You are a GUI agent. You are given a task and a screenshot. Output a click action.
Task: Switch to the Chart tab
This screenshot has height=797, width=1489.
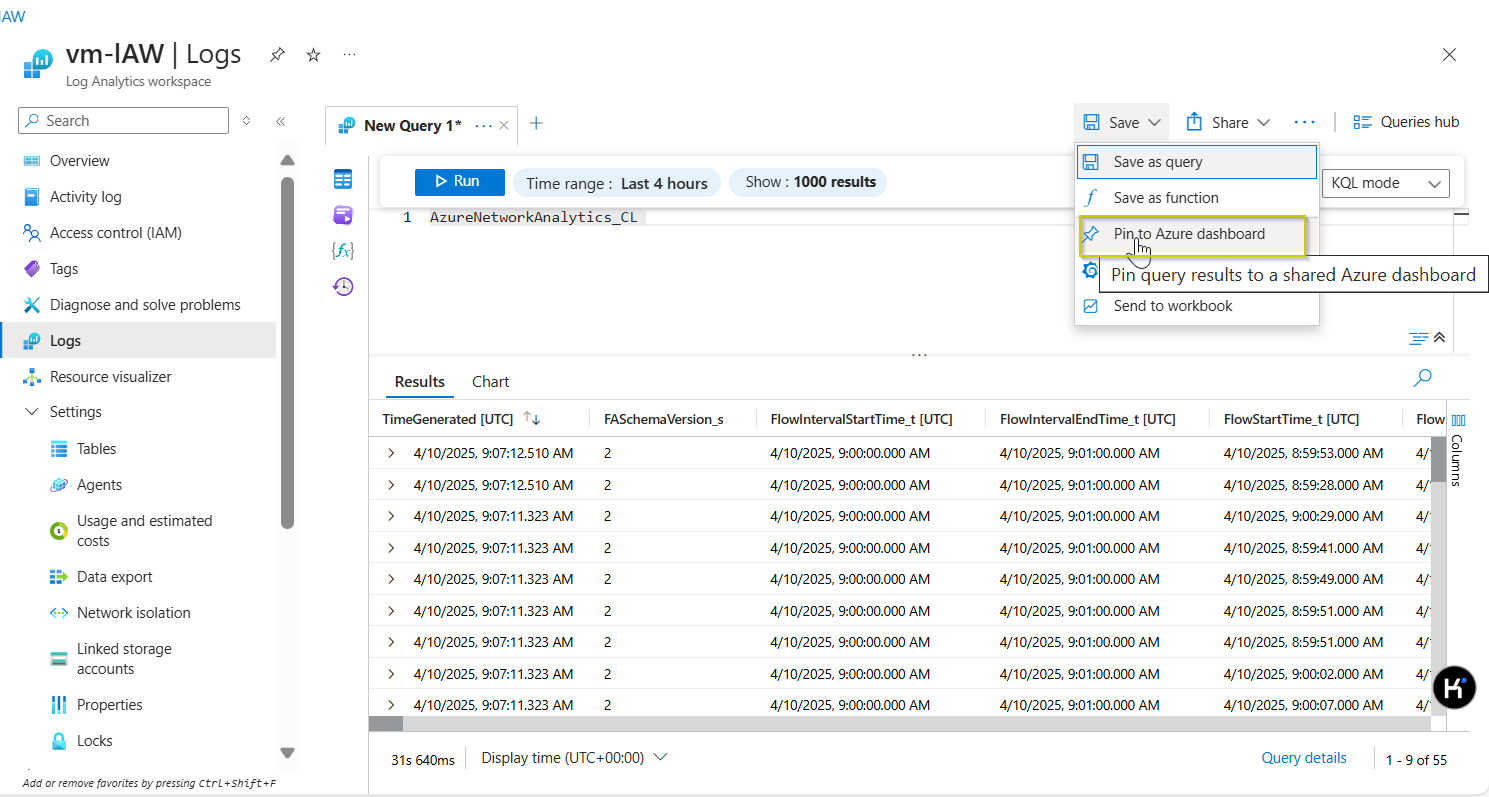click(490, 382)
